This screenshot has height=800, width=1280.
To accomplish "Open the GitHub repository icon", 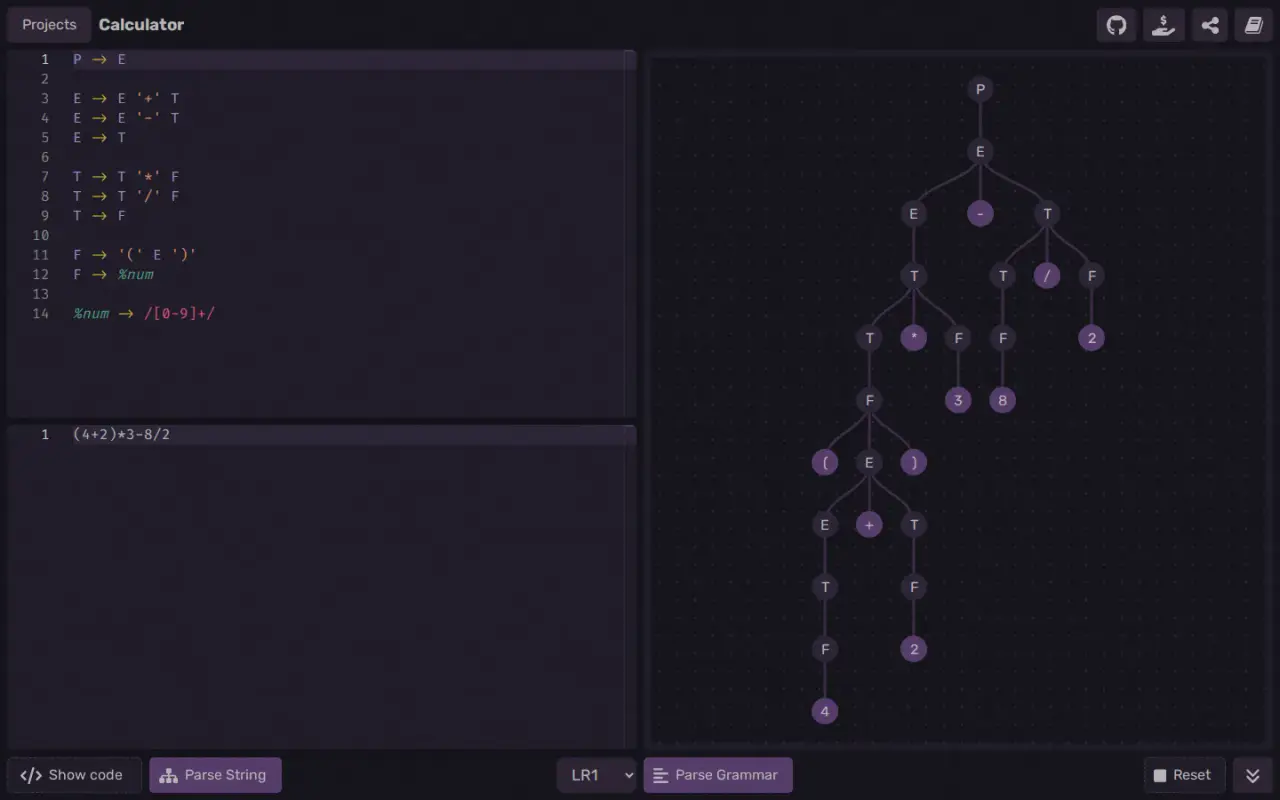I will click(1117, 25).
